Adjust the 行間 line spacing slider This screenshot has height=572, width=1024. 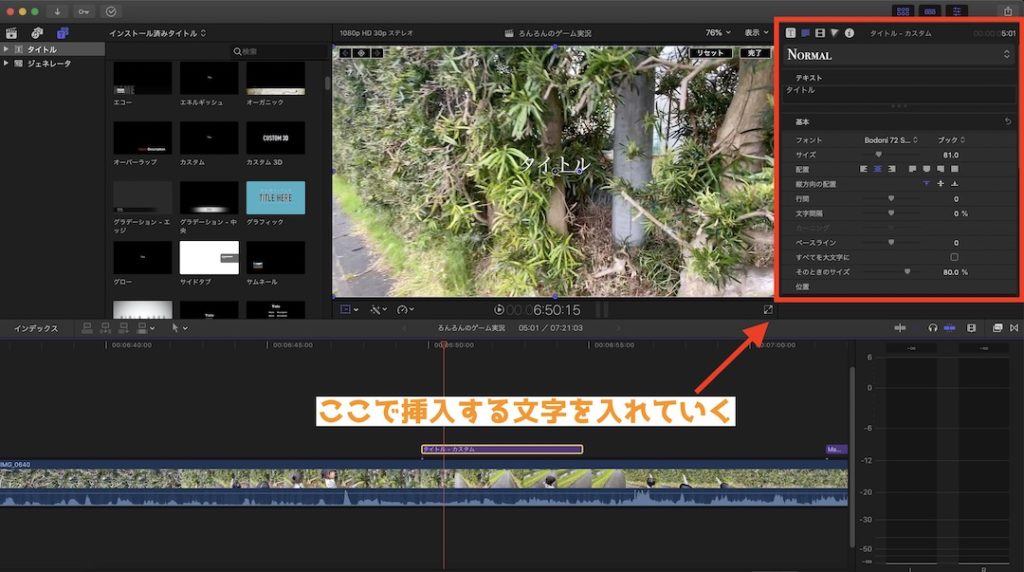(x=891, y=199)
